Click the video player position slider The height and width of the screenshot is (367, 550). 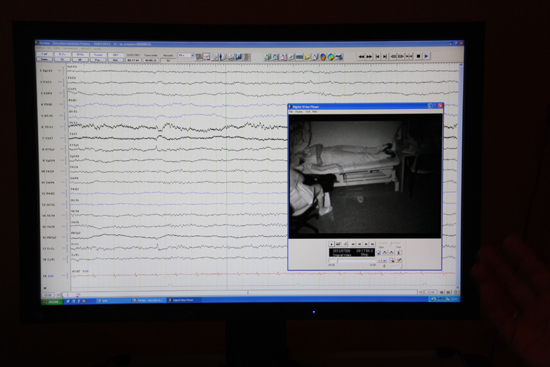352,261
